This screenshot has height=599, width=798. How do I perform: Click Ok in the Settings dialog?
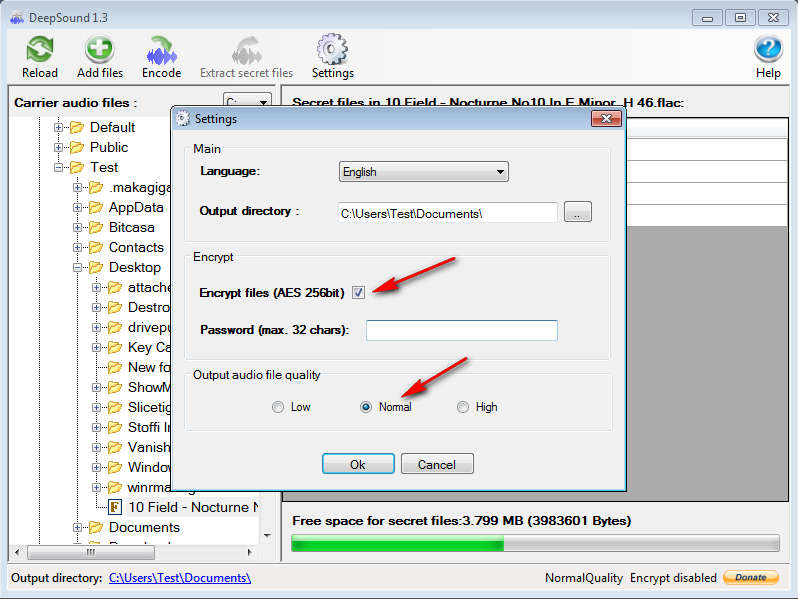(x=358, y=464)
